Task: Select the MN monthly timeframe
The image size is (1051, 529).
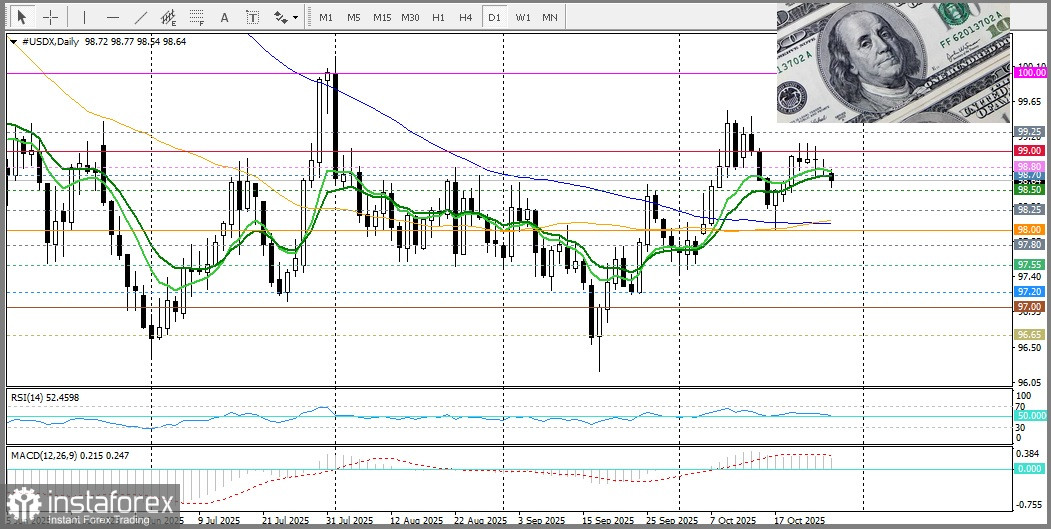Action: tap(550, 17)
